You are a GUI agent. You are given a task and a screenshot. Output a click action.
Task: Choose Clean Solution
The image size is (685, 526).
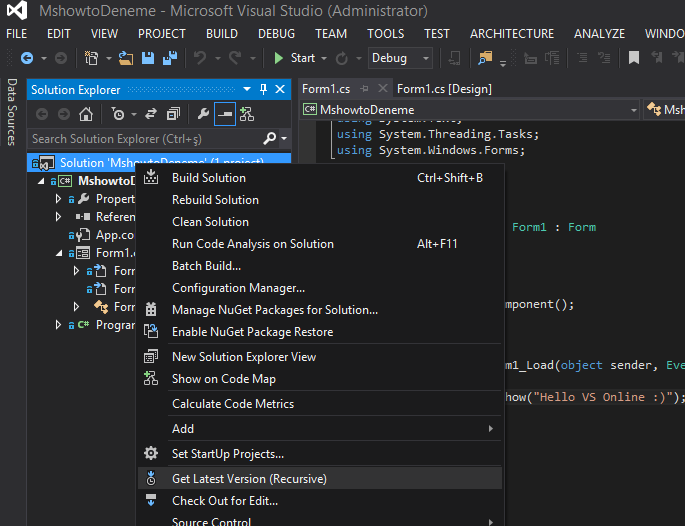(321, 221)
